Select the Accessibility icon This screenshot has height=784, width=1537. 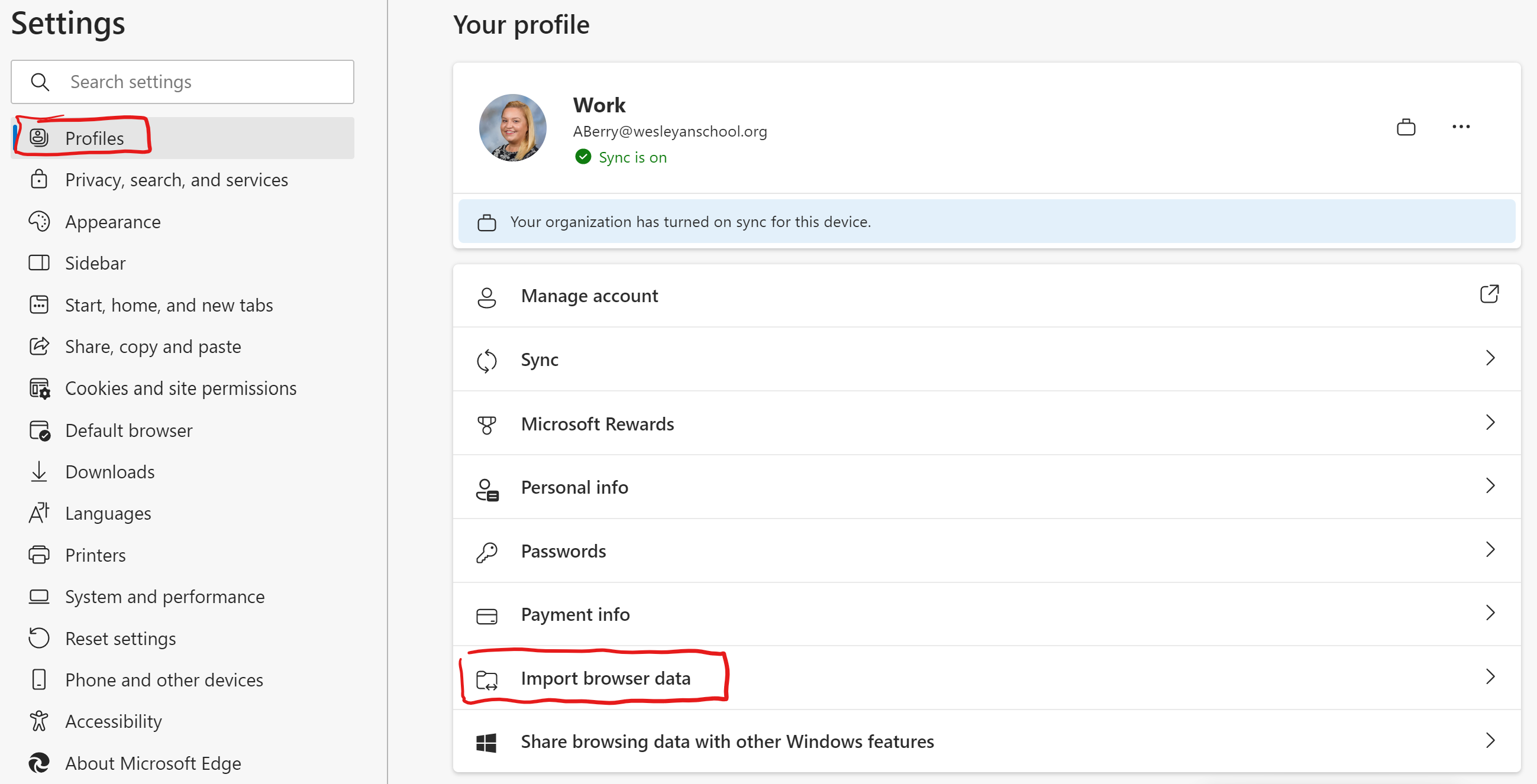click(x=39, y=721)
